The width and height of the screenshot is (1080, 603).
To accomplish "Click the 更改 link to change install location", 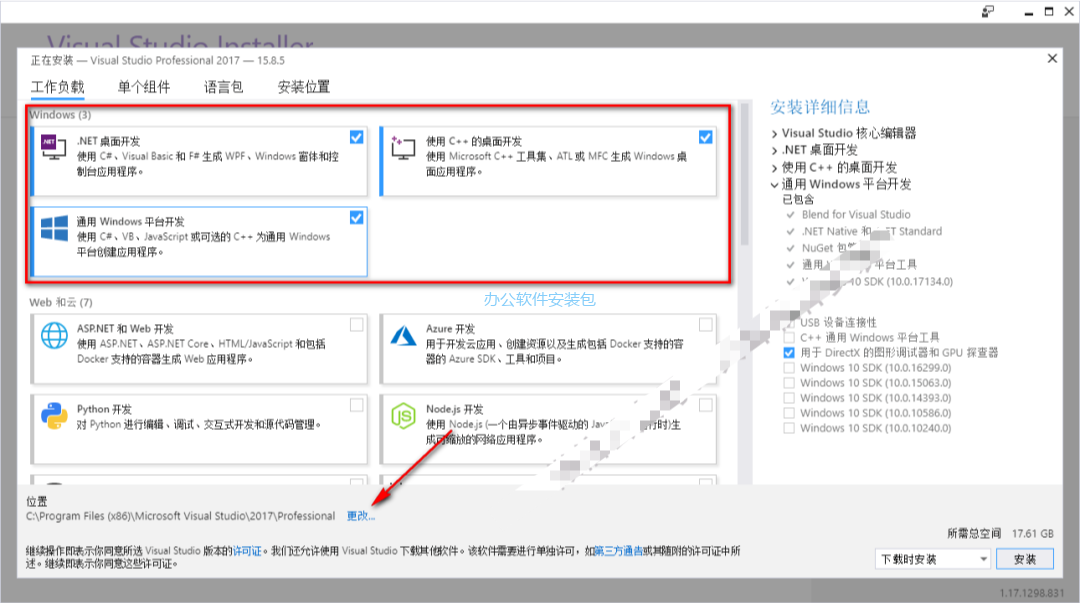I will 361,516.
